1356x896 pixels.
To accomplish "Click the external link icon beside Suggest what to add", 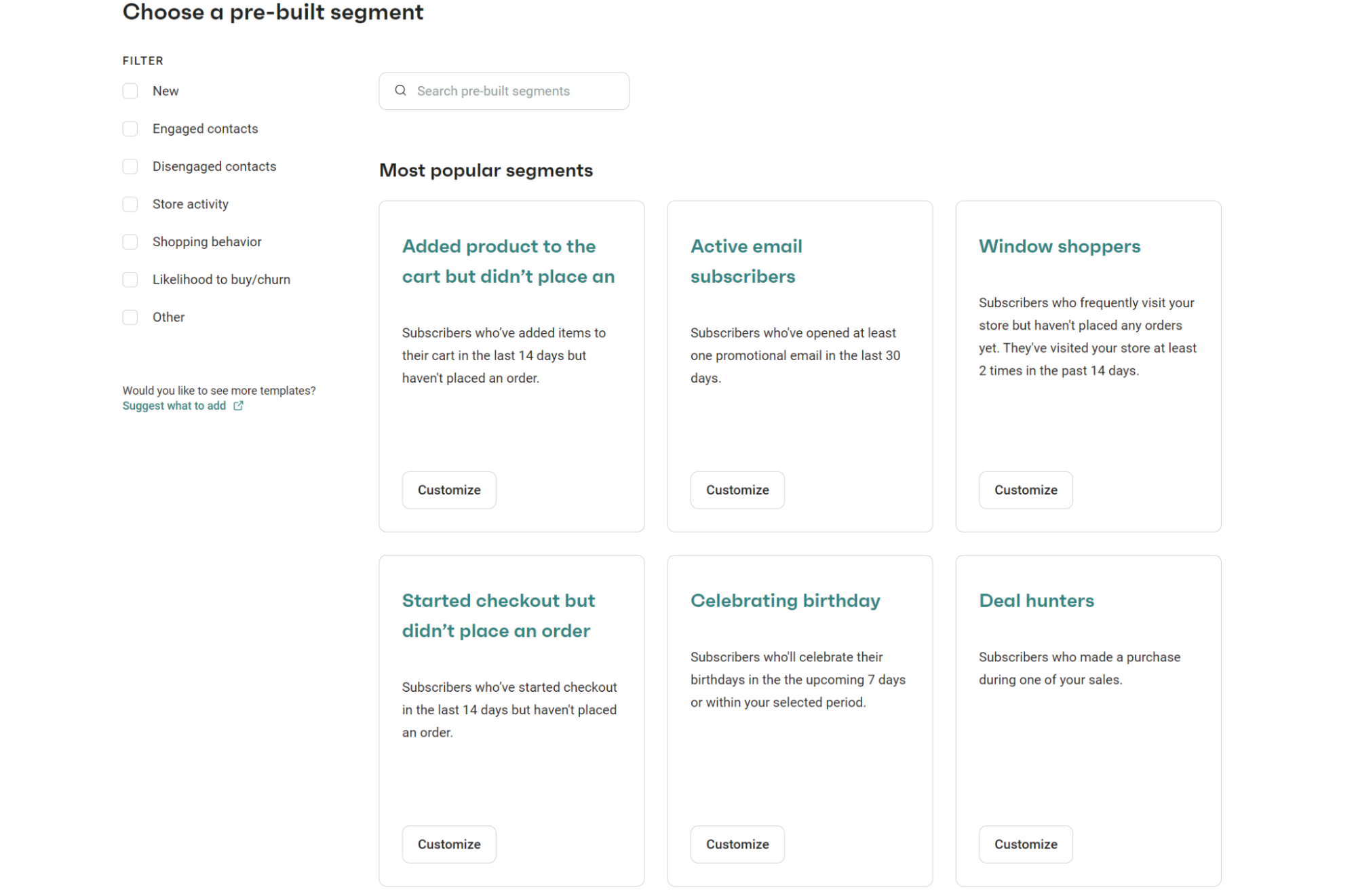I will 238,405.
